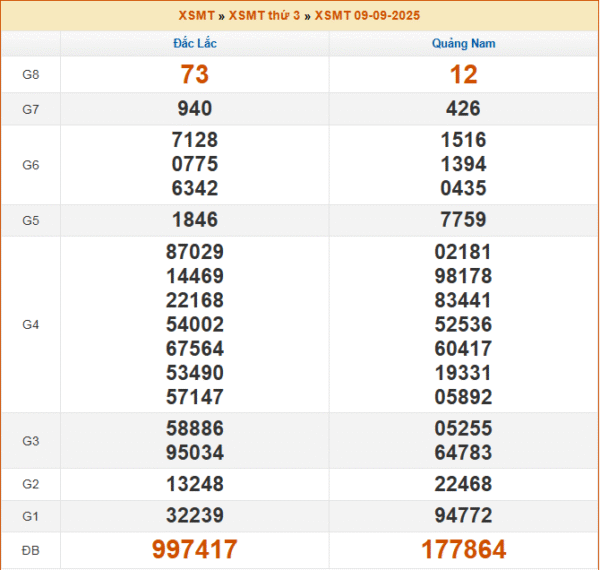
Task: Click Quảng Nam special prize number 177864
Action: point(463,549)
